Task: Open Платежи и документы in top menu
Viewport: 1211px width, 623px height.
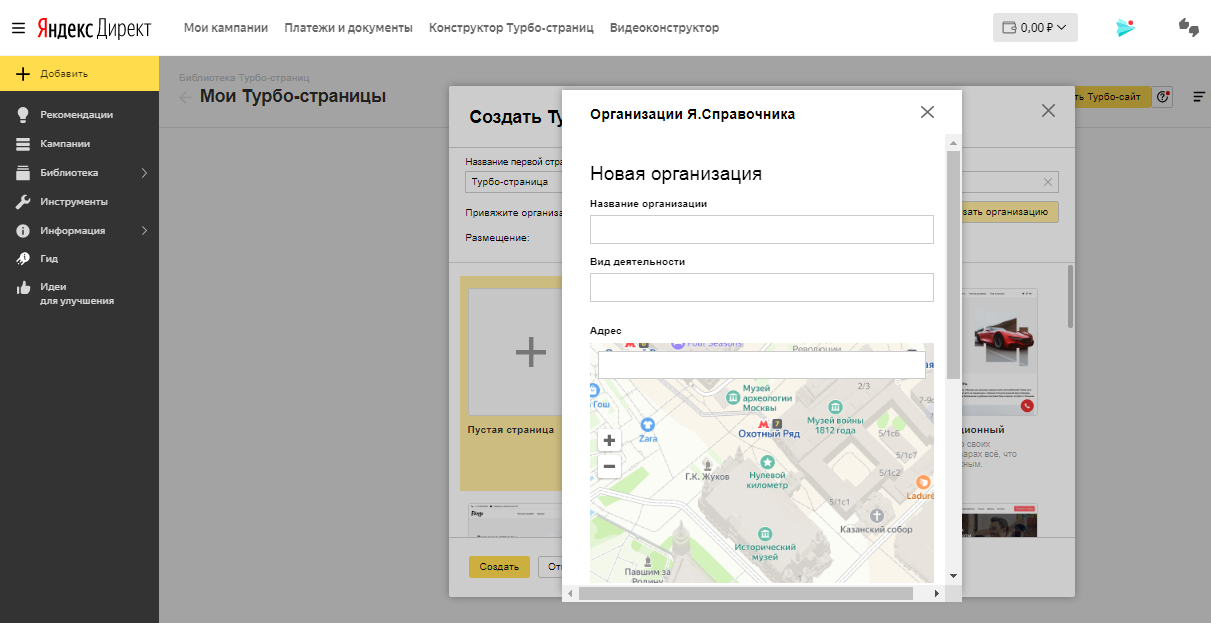Action: point(348,28)
